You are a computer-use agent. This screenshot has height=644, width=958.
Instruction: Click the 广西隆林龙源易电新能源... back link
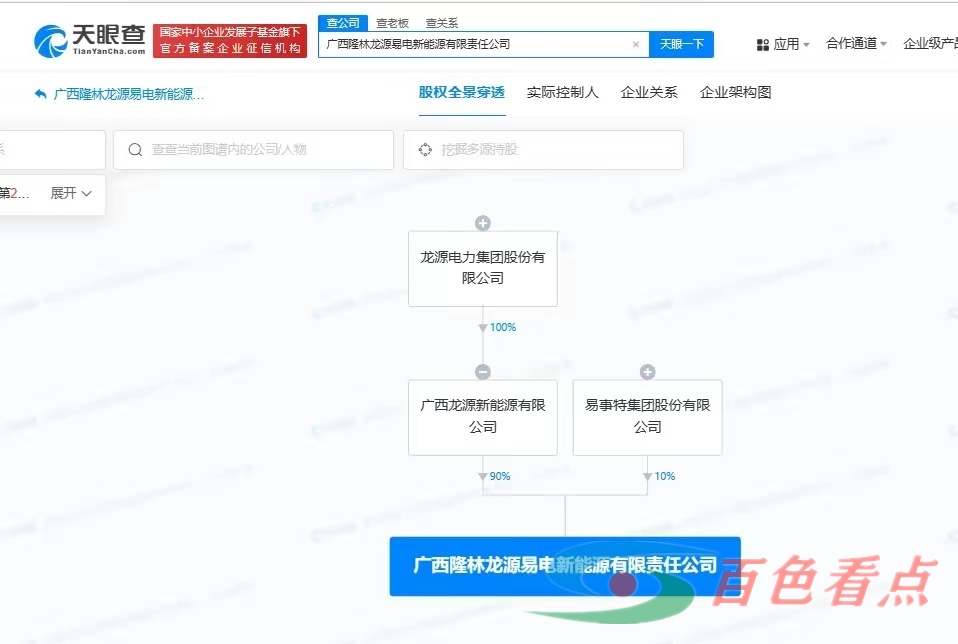coord(129,94)
